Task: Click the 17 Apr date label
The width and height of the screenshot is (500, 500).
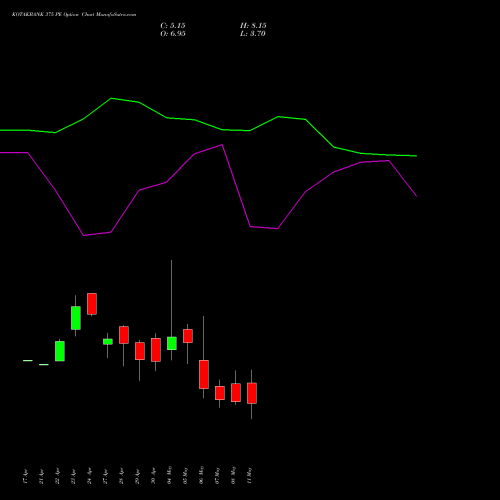Action: pyautogui.click(x=26, y=476)
